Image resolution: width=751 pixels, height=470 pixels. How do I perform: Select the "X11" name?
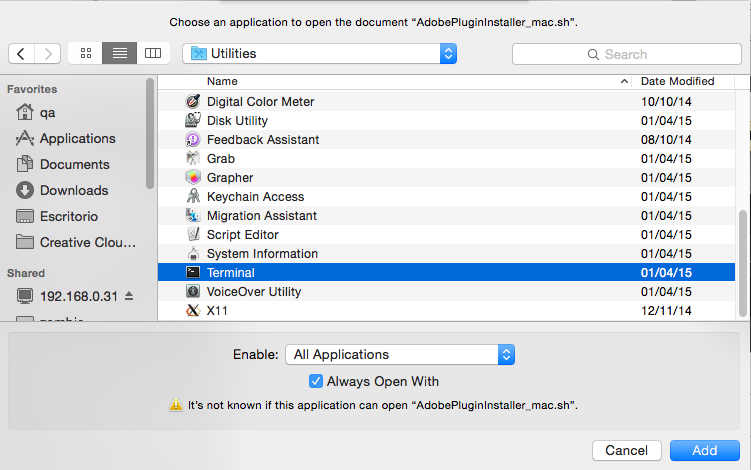[217, 310]
